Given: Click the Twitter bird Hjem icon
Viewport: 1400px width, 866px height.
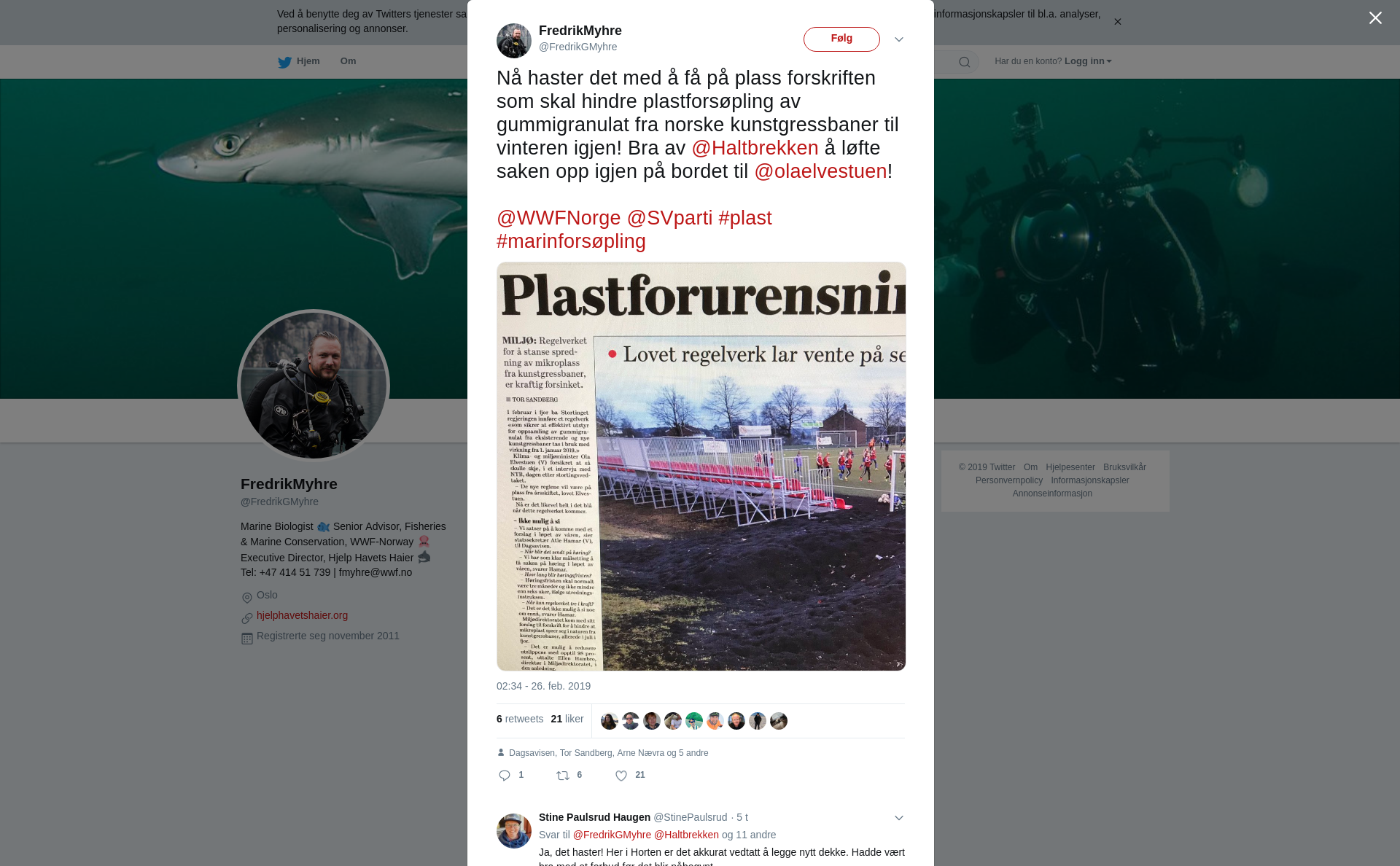Looking at the screenshot, I should click(284, 62).
